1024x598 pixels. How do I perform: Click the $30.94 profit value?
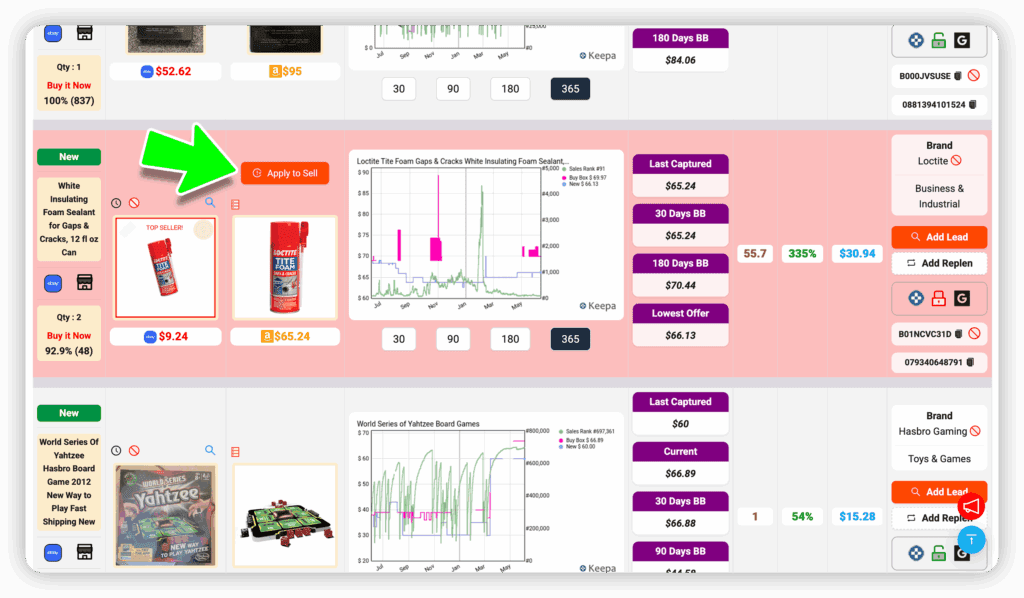(857, 253)
